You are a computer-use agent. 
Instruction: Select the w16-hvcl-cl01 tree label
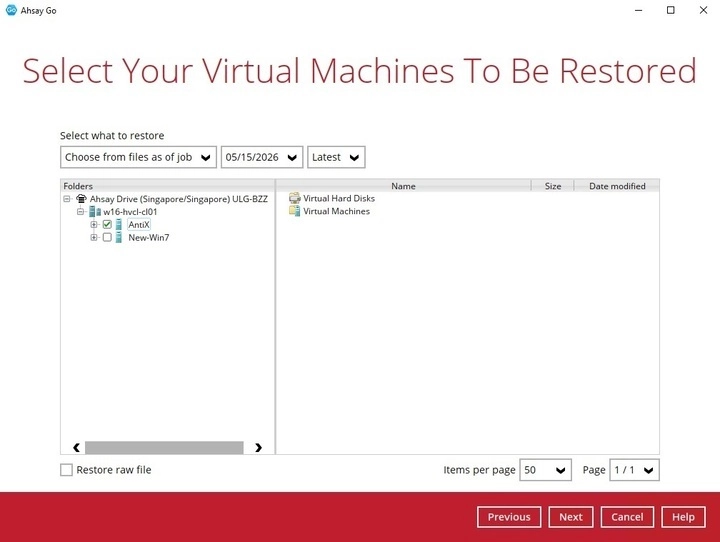[x=130, y=212]
